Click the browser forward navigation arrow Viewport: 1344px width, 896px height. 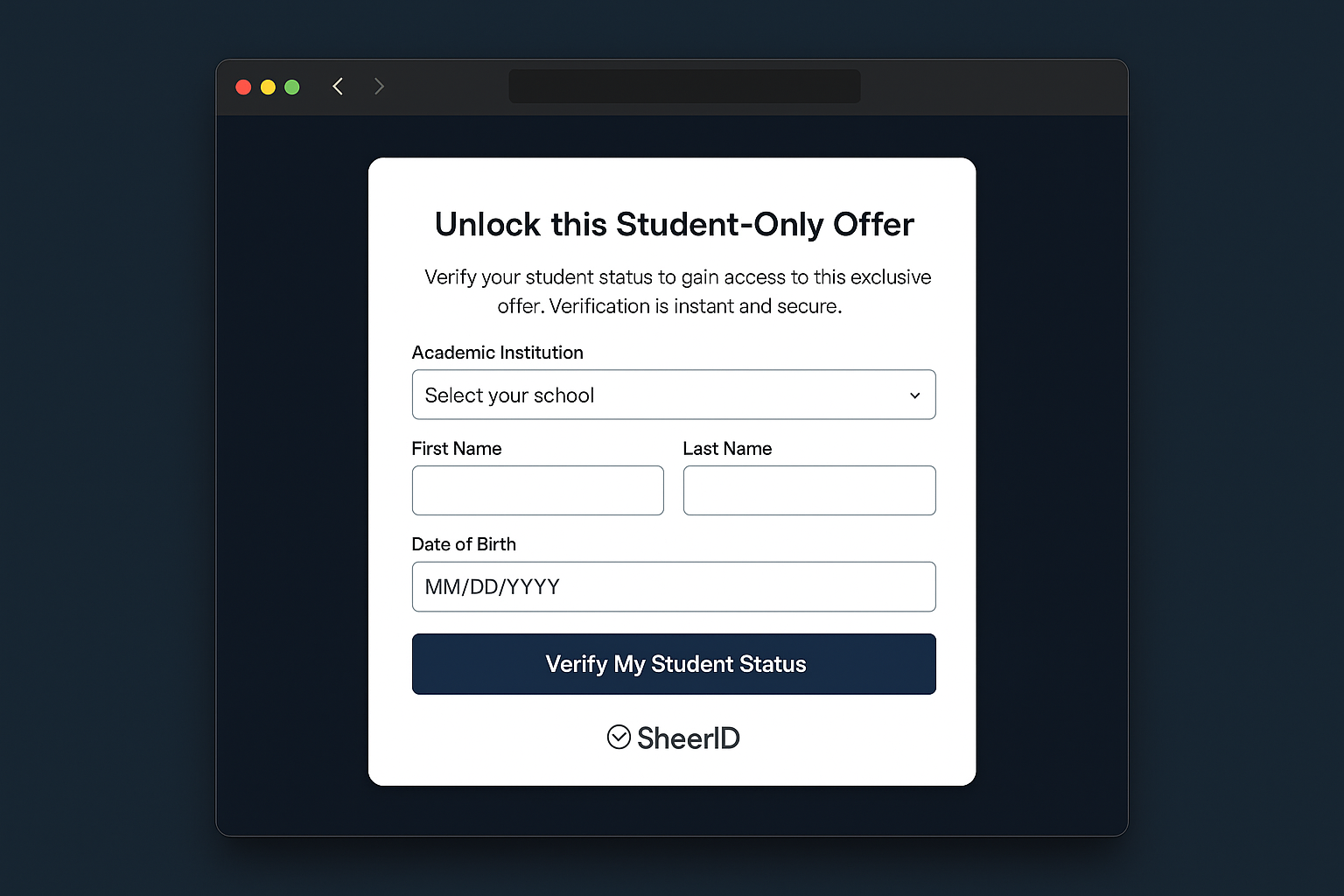pos(379,86)
